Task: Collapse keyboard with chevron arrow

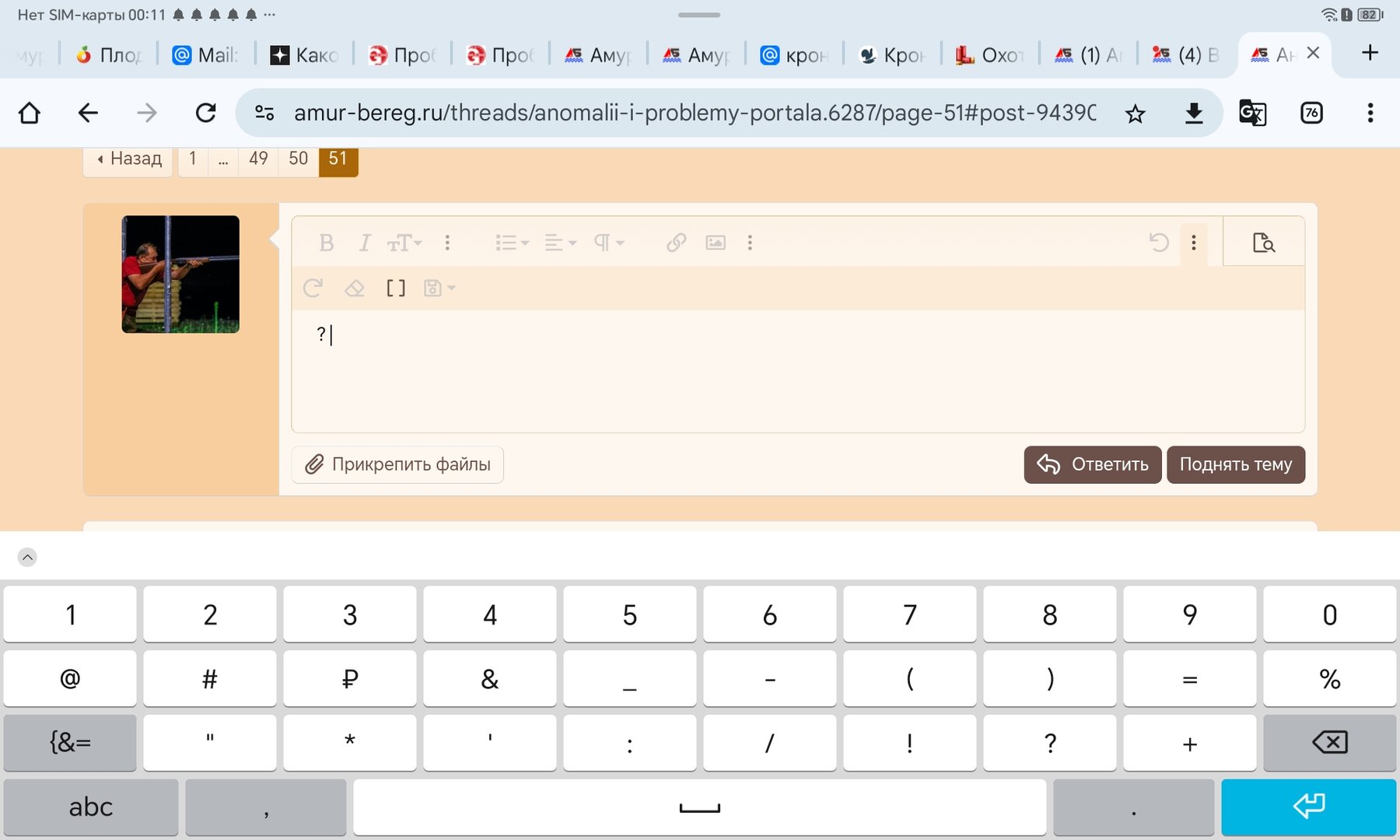Action: coord(27,557)
